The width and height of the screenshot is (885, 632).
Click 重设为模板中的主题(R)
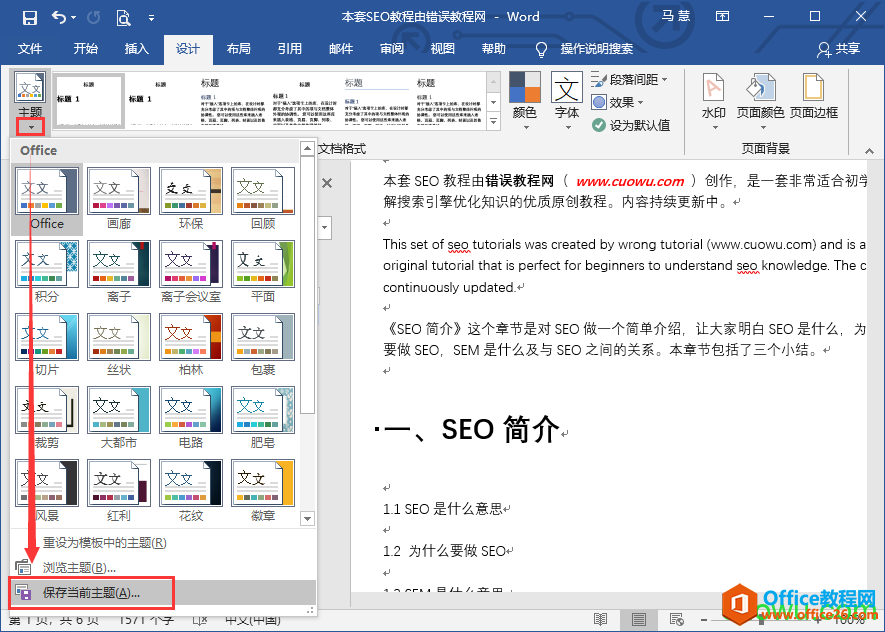(x=163, y=543)
